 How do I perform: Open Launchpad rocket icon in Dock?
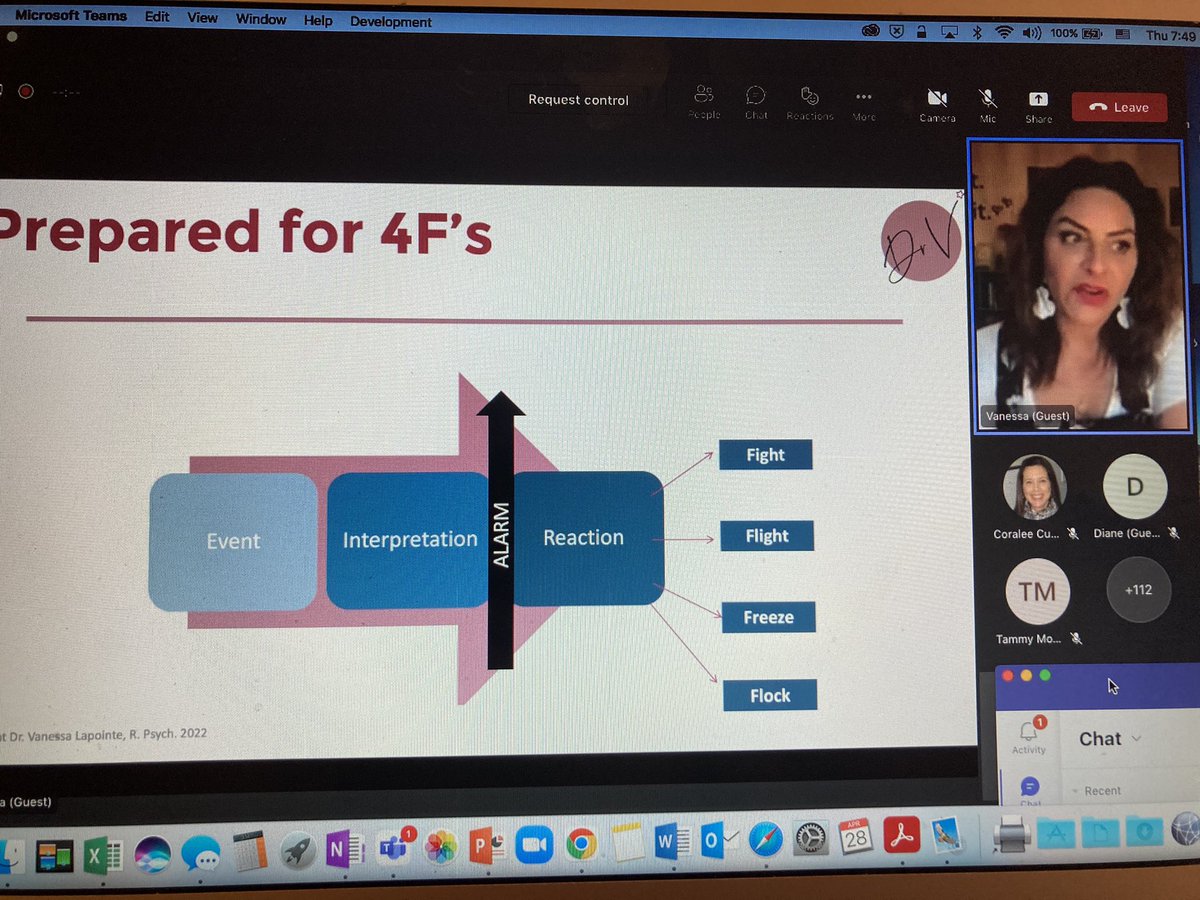click(x=298, y=851)
